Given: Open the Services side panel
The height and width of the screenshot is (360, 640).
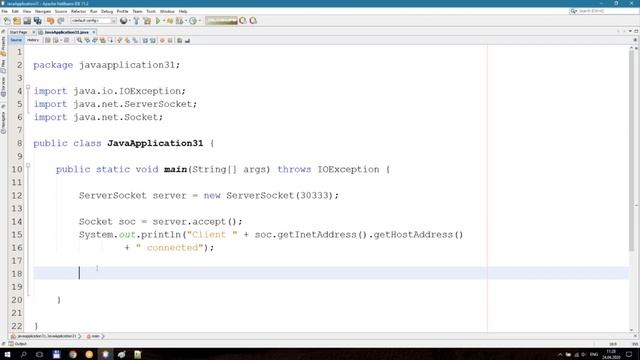Looking at the screenshot, I should 3,87.
